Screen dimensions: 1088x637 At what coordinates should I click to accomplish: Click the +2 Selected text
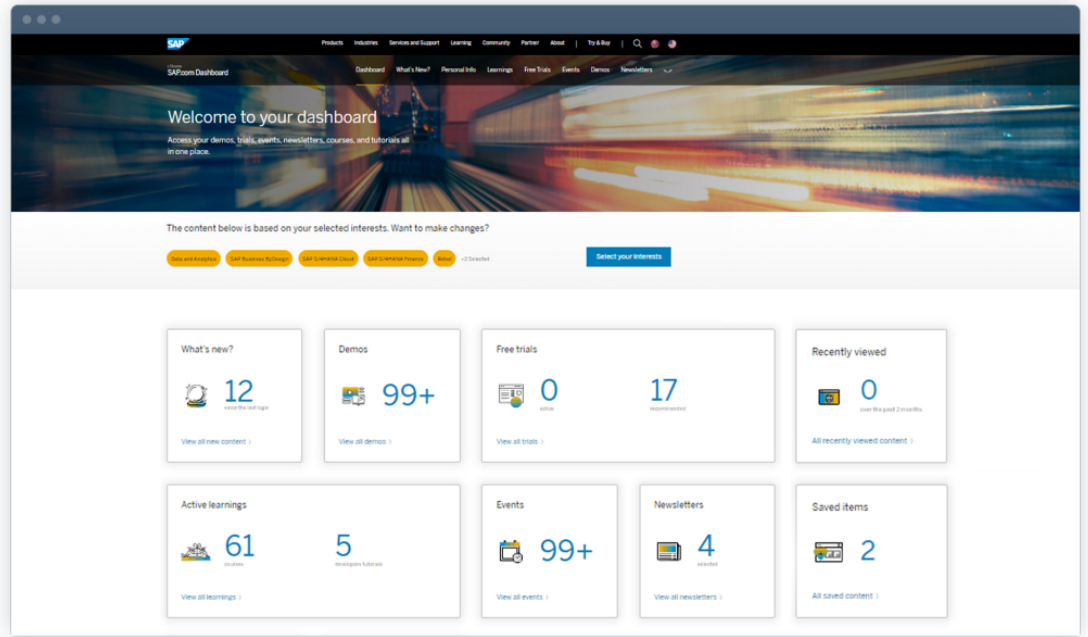point(475,259)
